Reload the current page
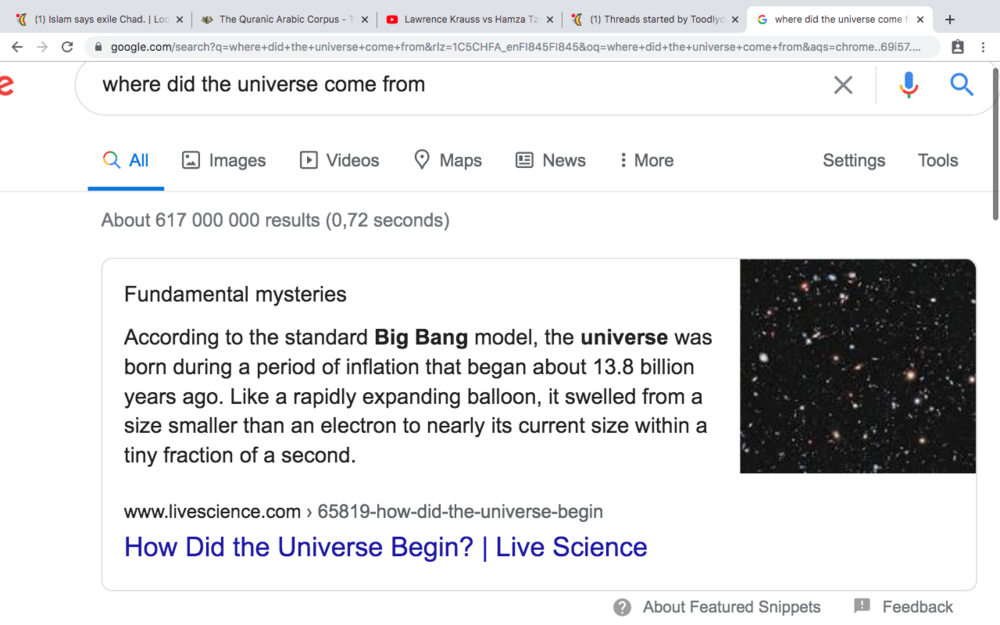 click(67, 47)
